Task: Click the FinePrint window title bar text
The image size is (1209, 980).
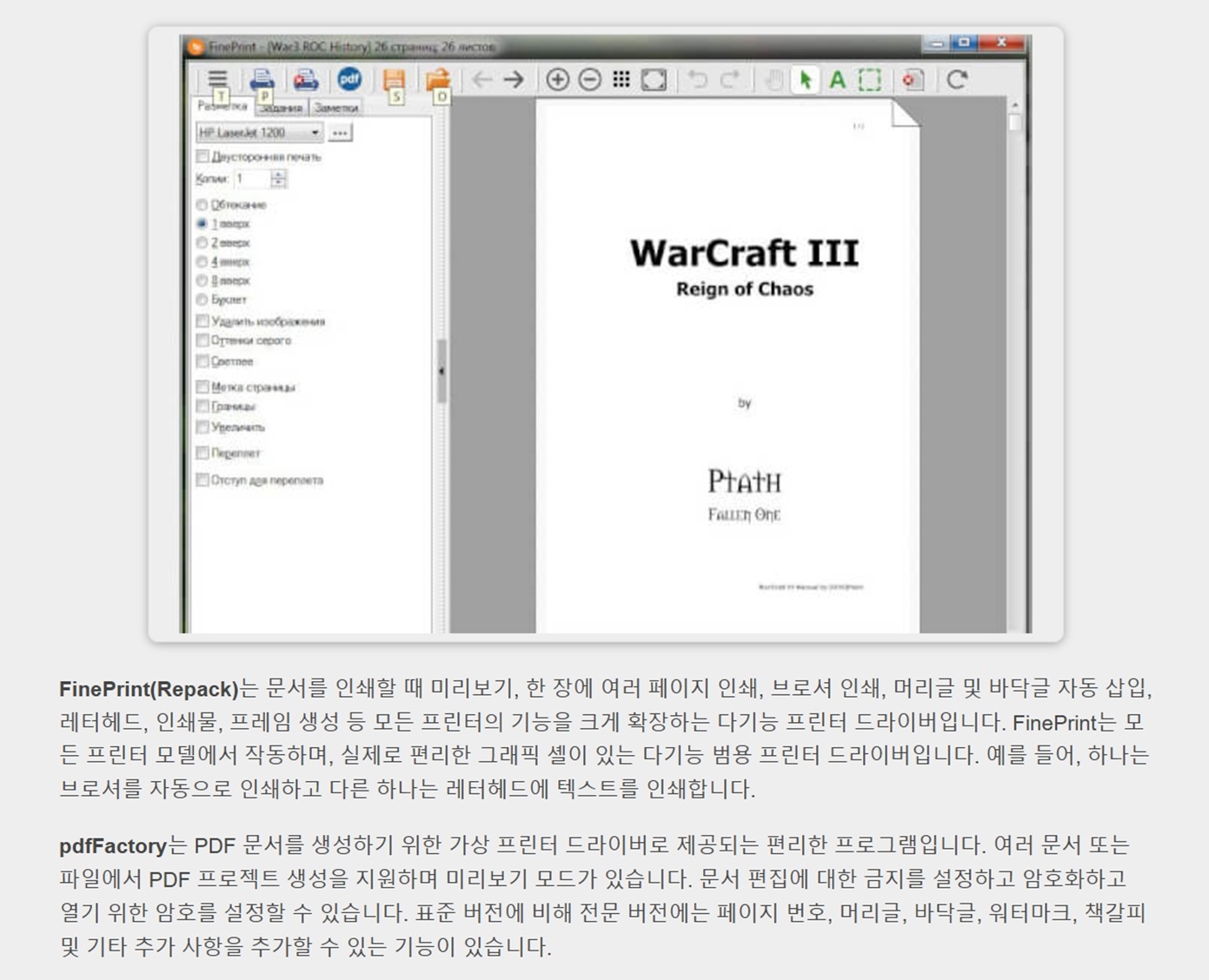Action: [x=352, y=46]
